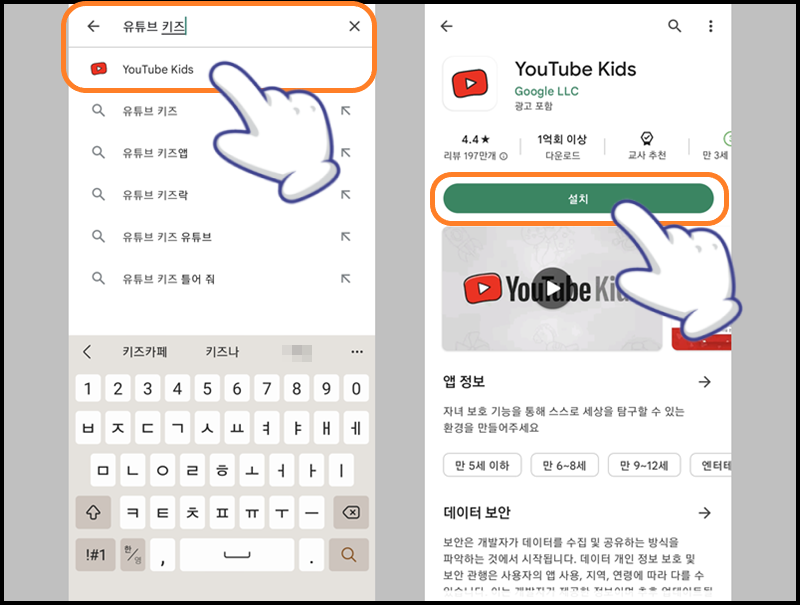This screenshot has width=800, height=605.
Task: Select the 만 9~12세 chip
Action: click(x=644, y=465)
